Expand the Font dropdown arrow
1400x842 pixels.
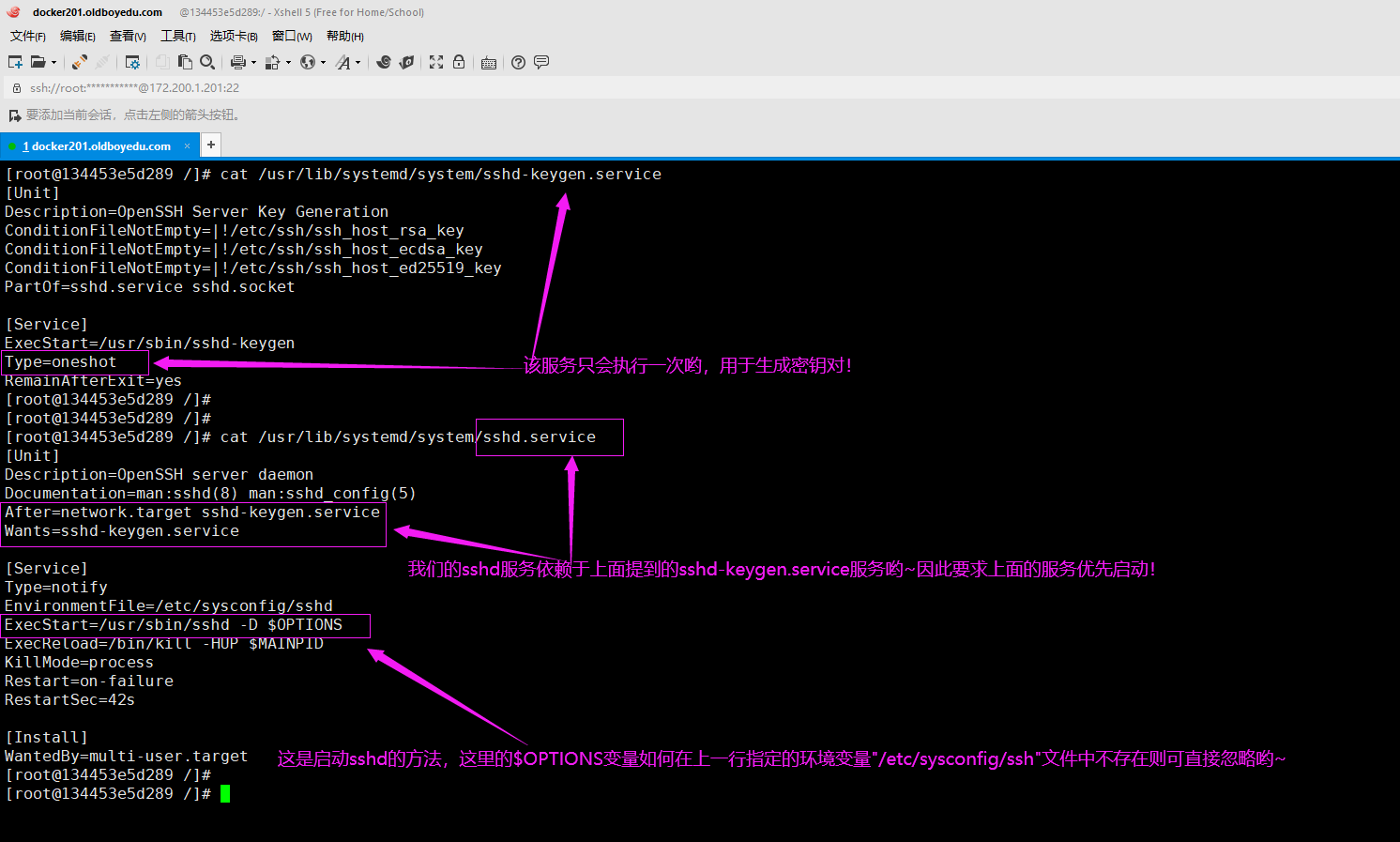[x=358, y=63]
